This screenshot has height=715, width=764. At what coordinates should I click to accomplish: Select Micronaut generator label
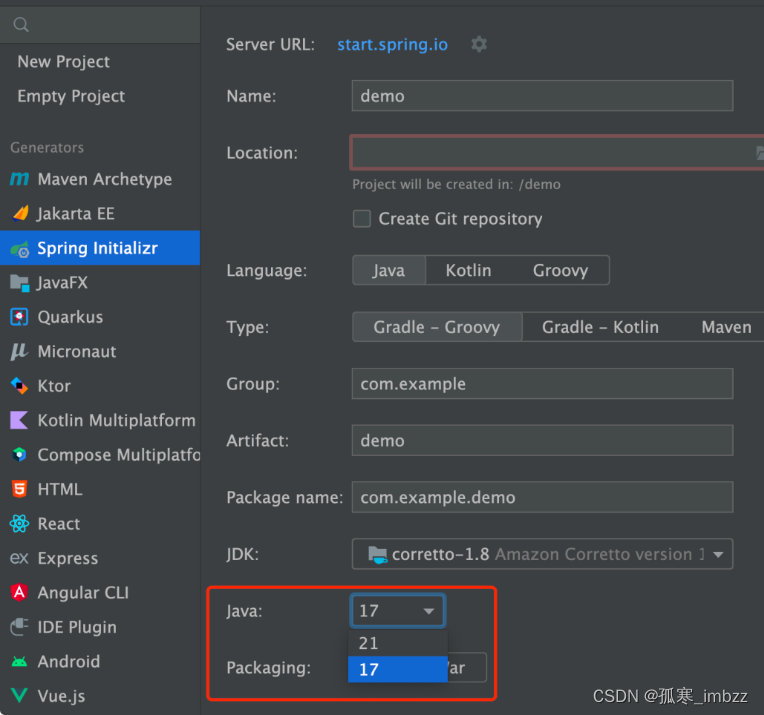coord(77,351)
